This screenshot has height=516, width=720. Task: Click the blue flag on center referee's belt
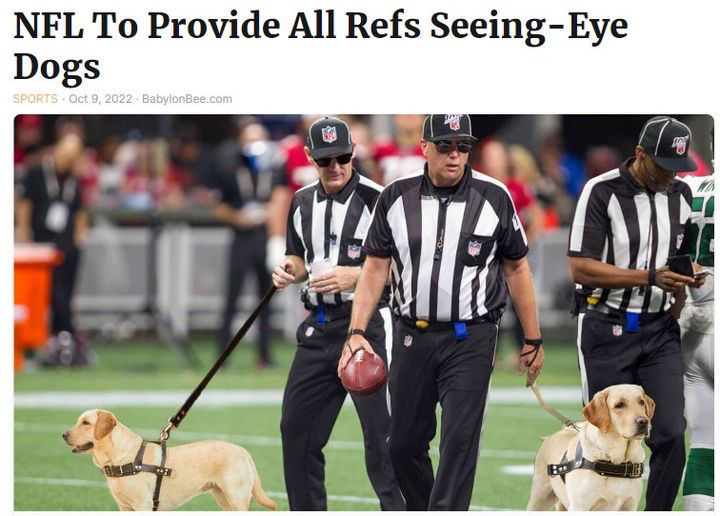tap(461, 330)
